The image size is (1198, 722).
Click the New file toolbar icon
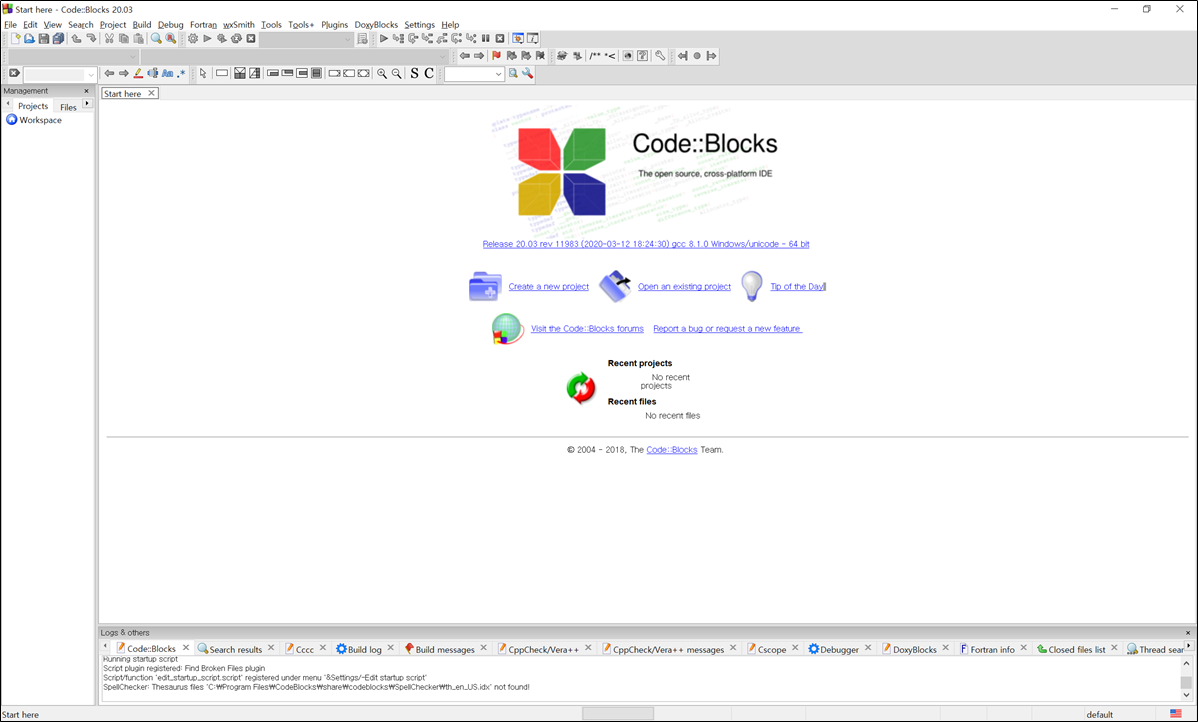[15, 38]
